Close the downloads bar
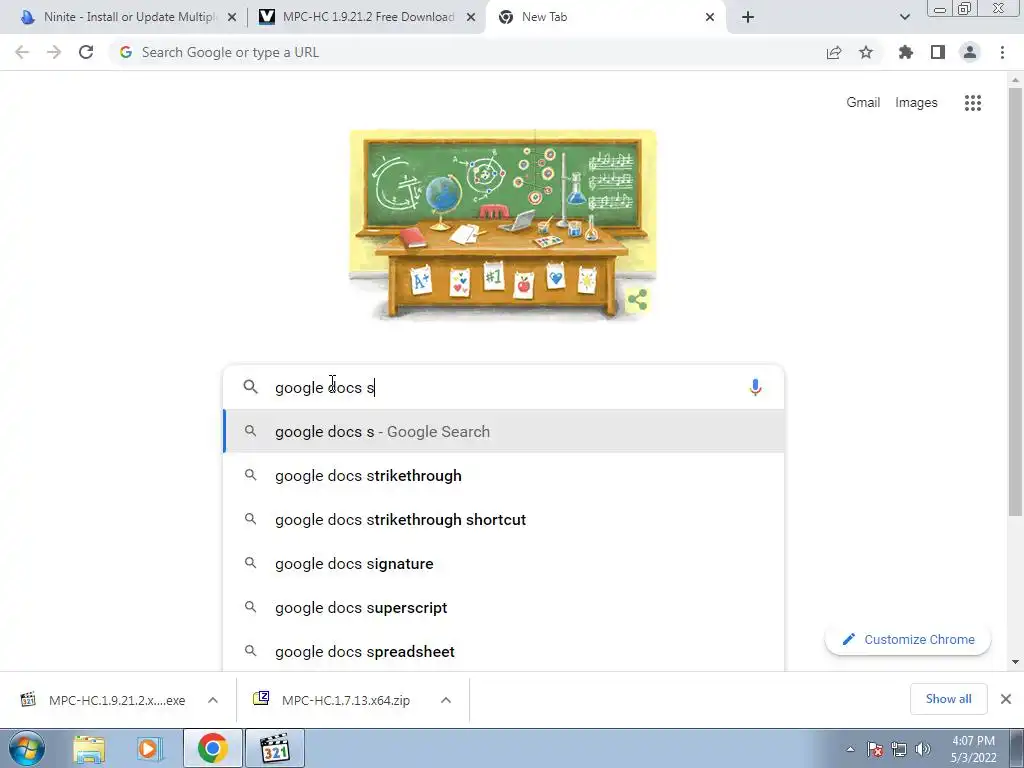The height and width of the screenshot is (768, 1024). click(1006, 699)
